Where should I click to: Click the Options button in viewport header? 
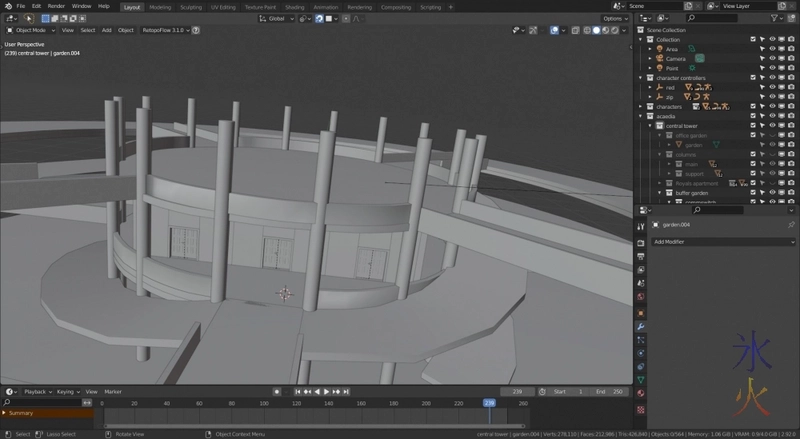615,18
